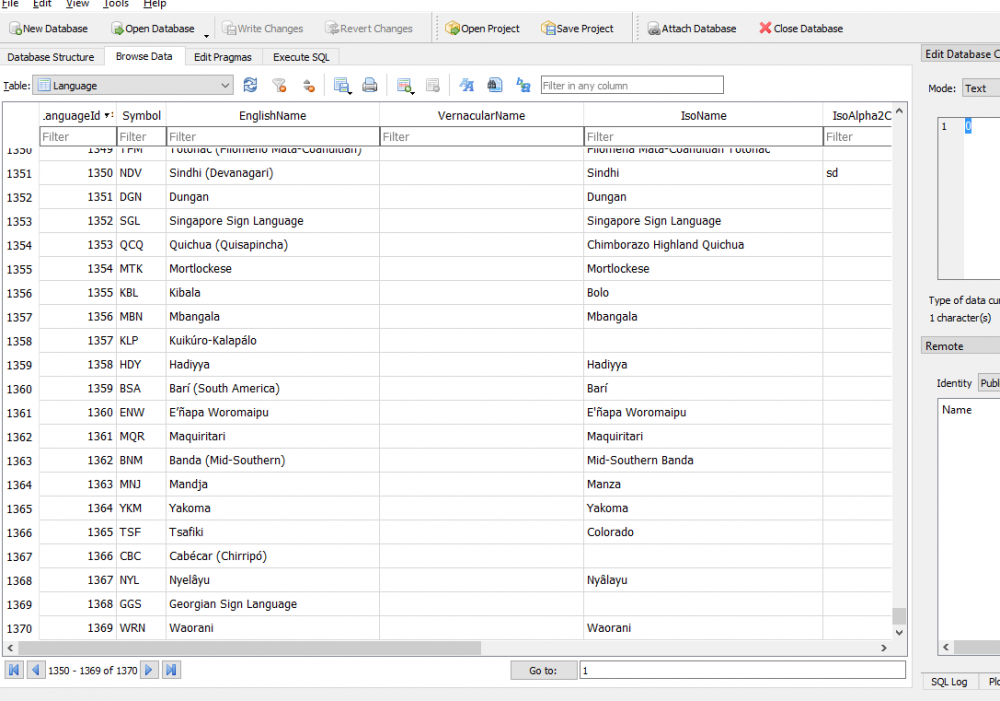Click the Close Database button
This screenshot has width=1000, height=701.
[800, 29]
